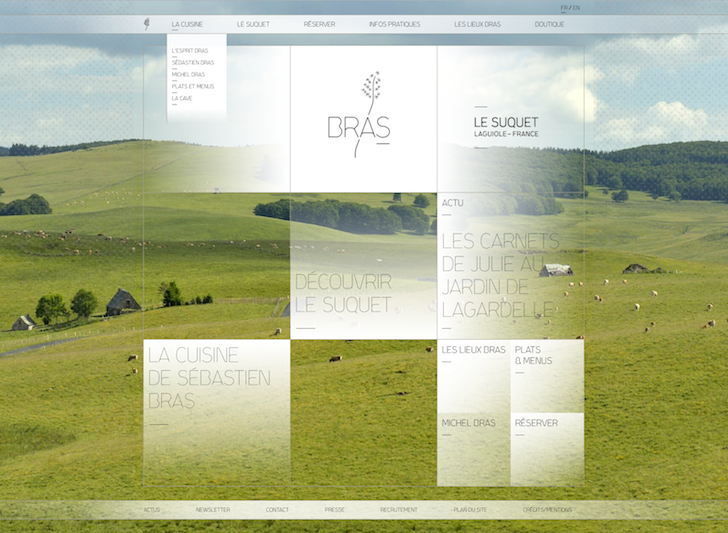Click the central BRAS logo tile

tap(364, 119)
